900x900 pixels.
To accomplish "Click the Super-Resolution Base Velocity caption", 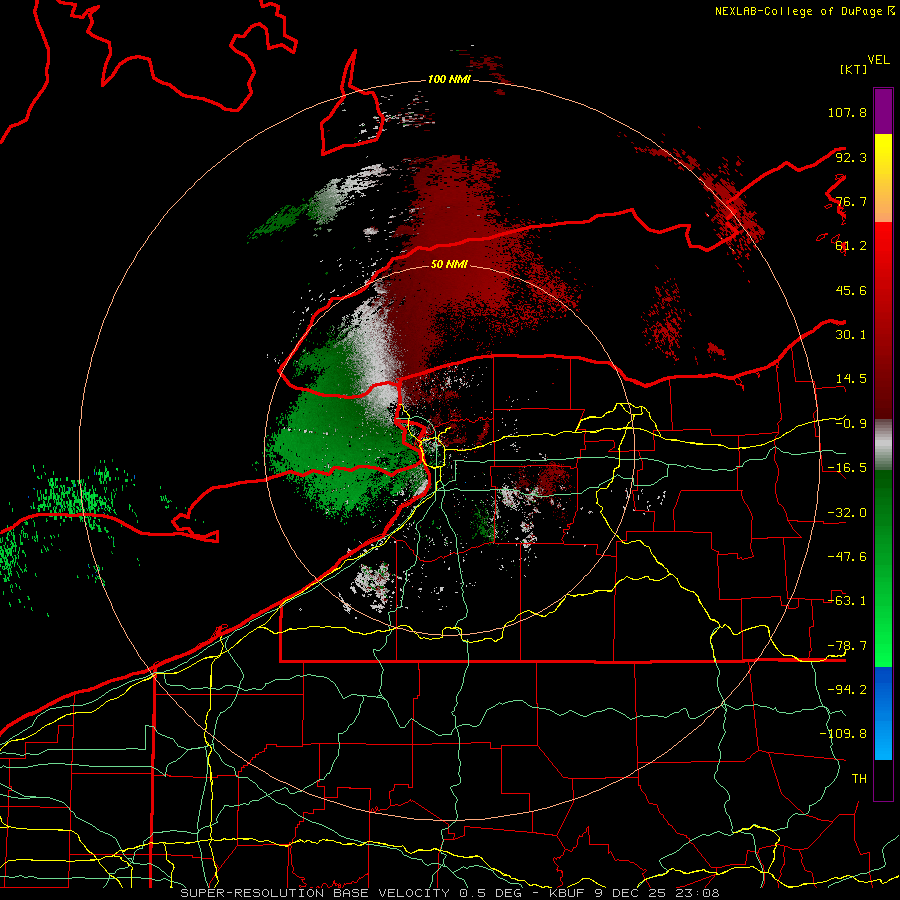I will click(449, 893).
